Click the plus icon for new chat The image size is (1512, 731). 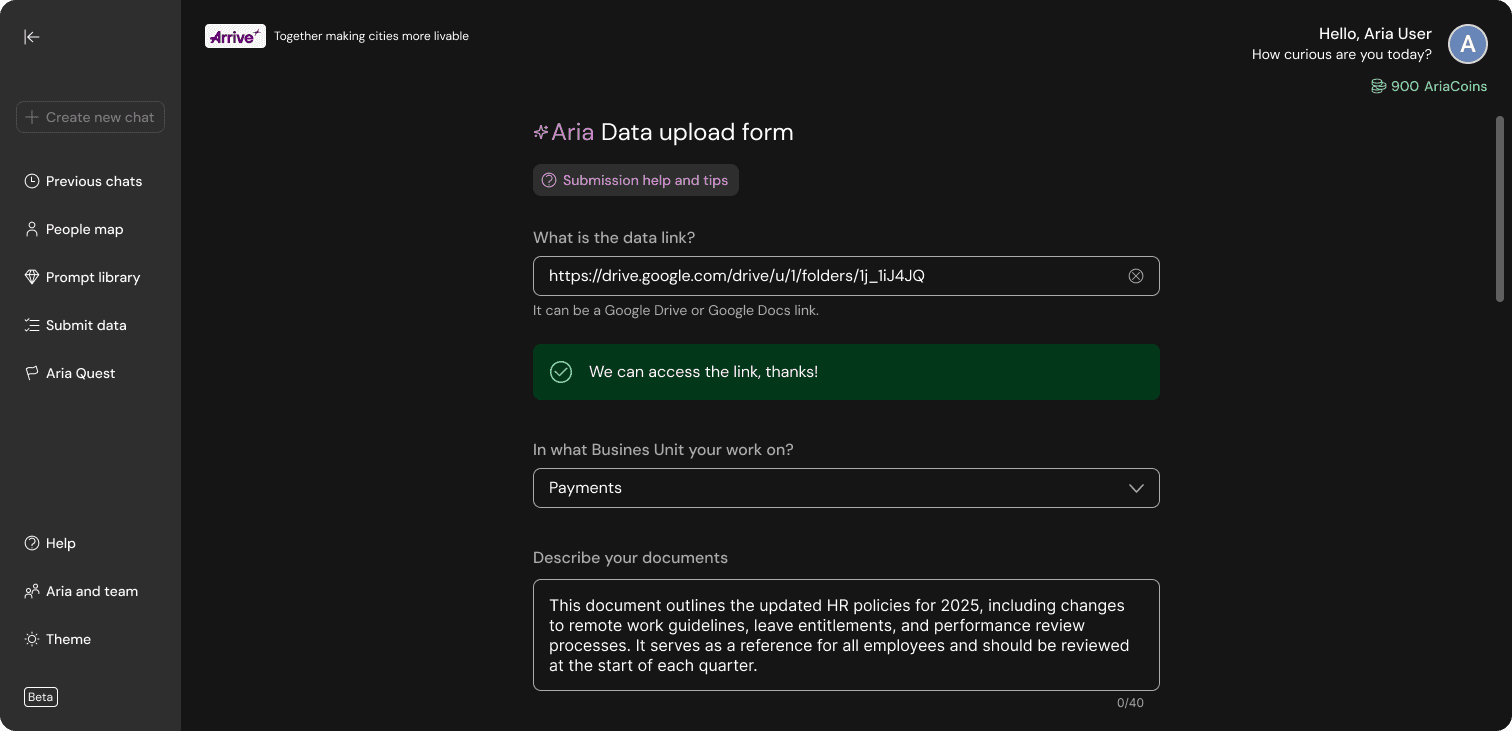click(x=32, y=117)
